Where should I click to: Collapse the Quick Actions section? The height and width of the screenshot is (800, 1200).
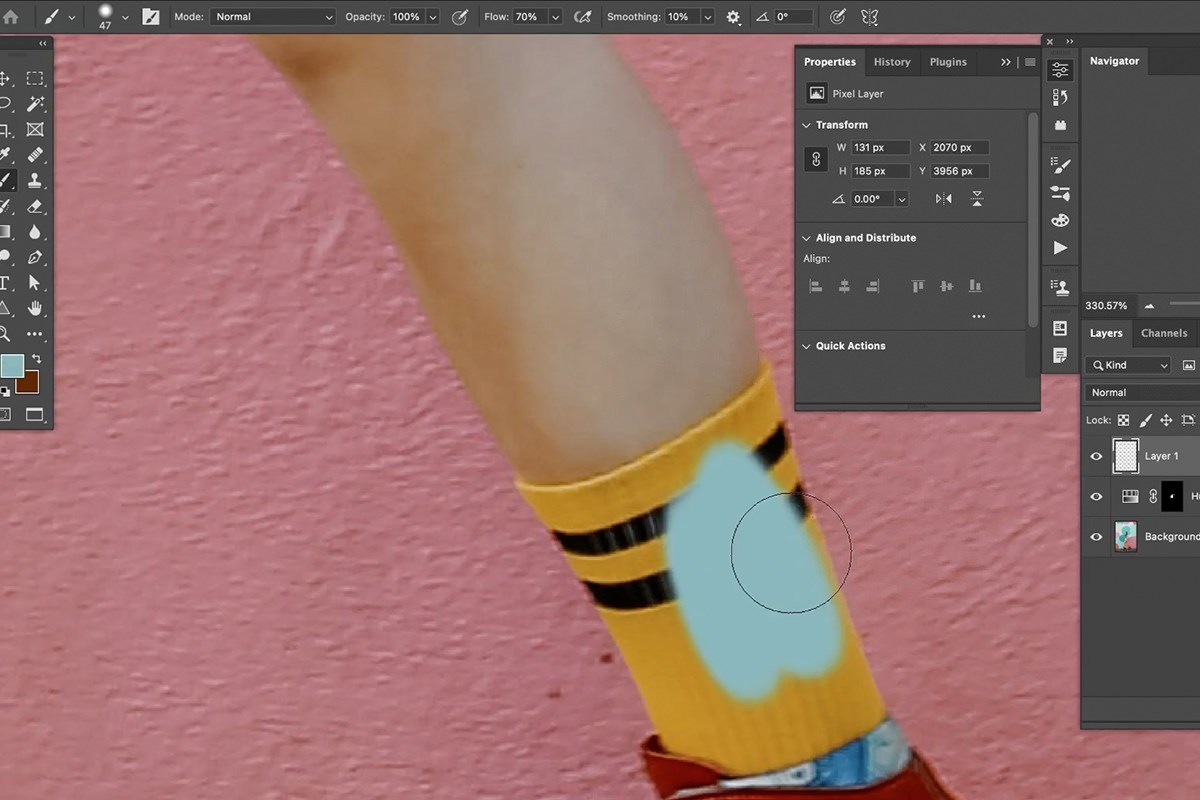click(806, 346)
